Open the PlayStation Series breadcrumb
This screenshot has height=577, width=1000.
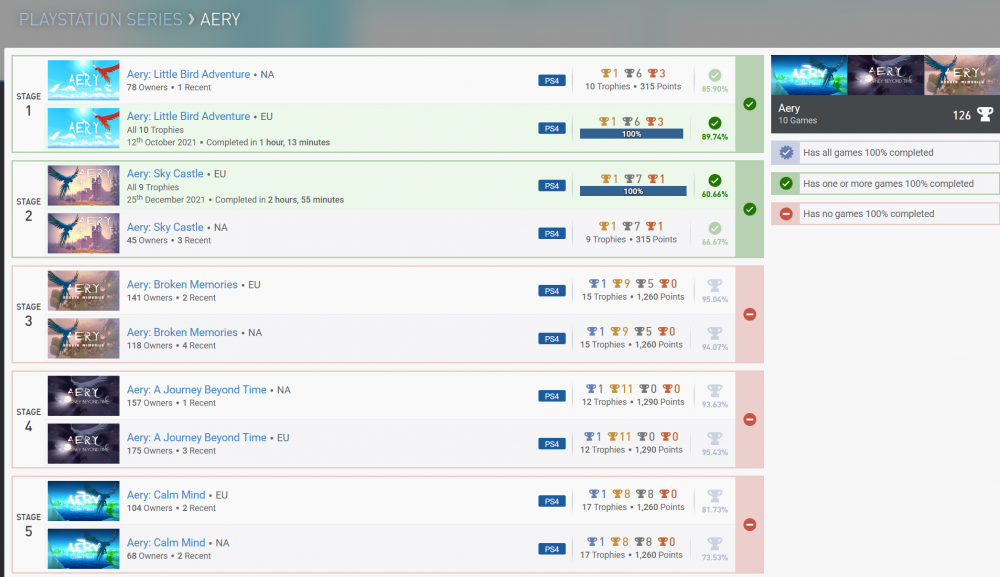point(100,19)
